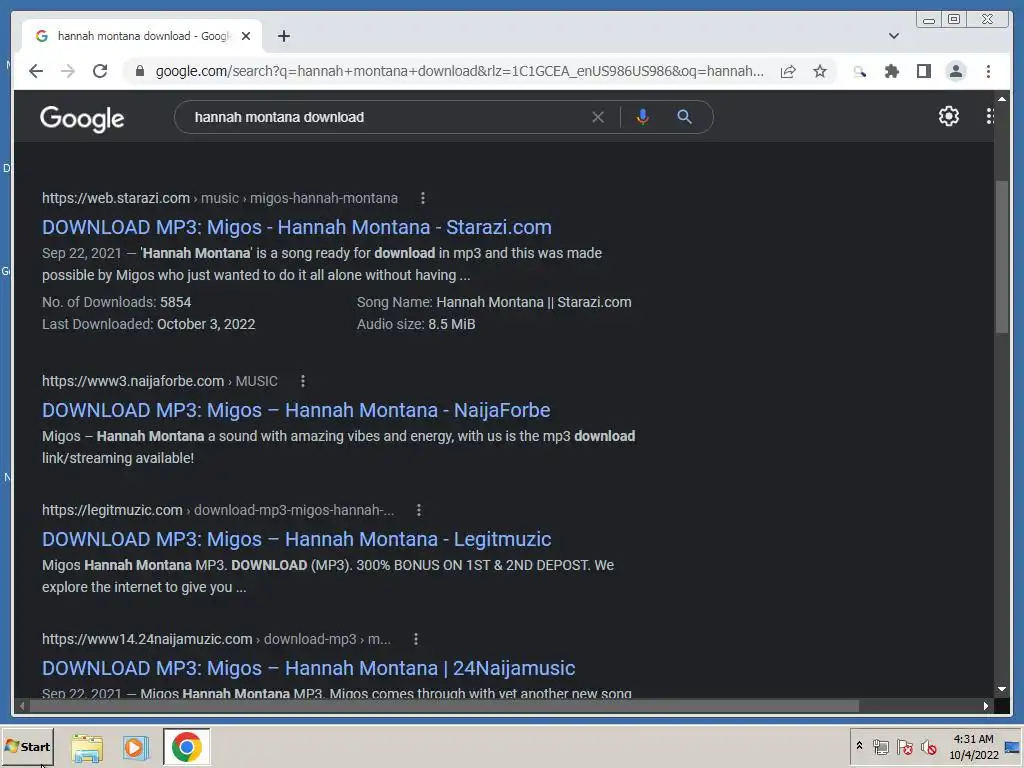Click the forward navigation arrow

click(68, 71)
